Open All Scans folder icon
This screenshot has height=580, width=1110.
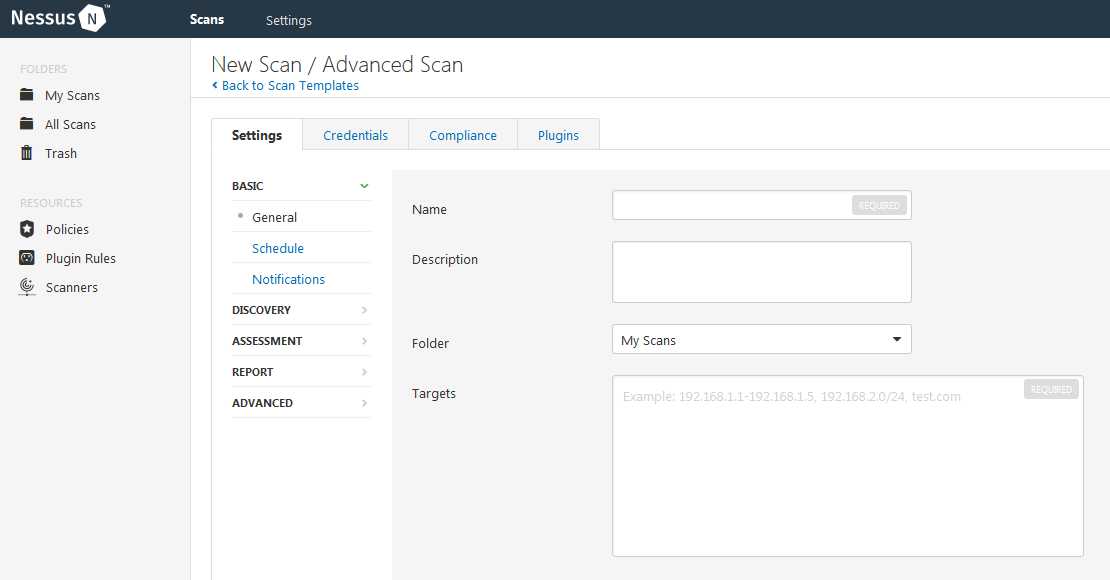(27, 123)
